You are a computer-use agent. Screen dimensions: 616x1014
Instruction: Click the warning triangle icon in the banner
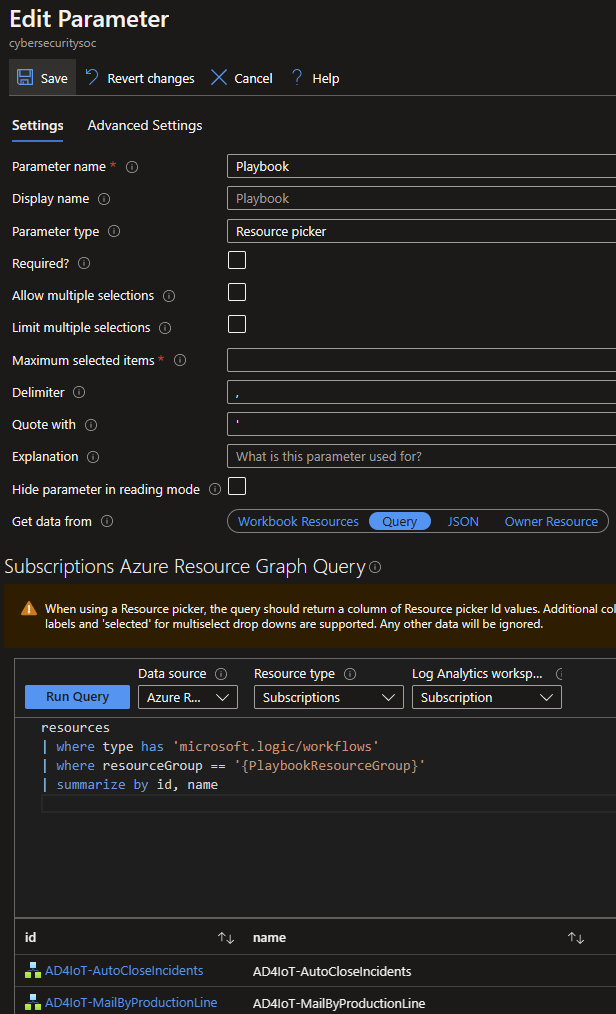(x=29, y=609)
